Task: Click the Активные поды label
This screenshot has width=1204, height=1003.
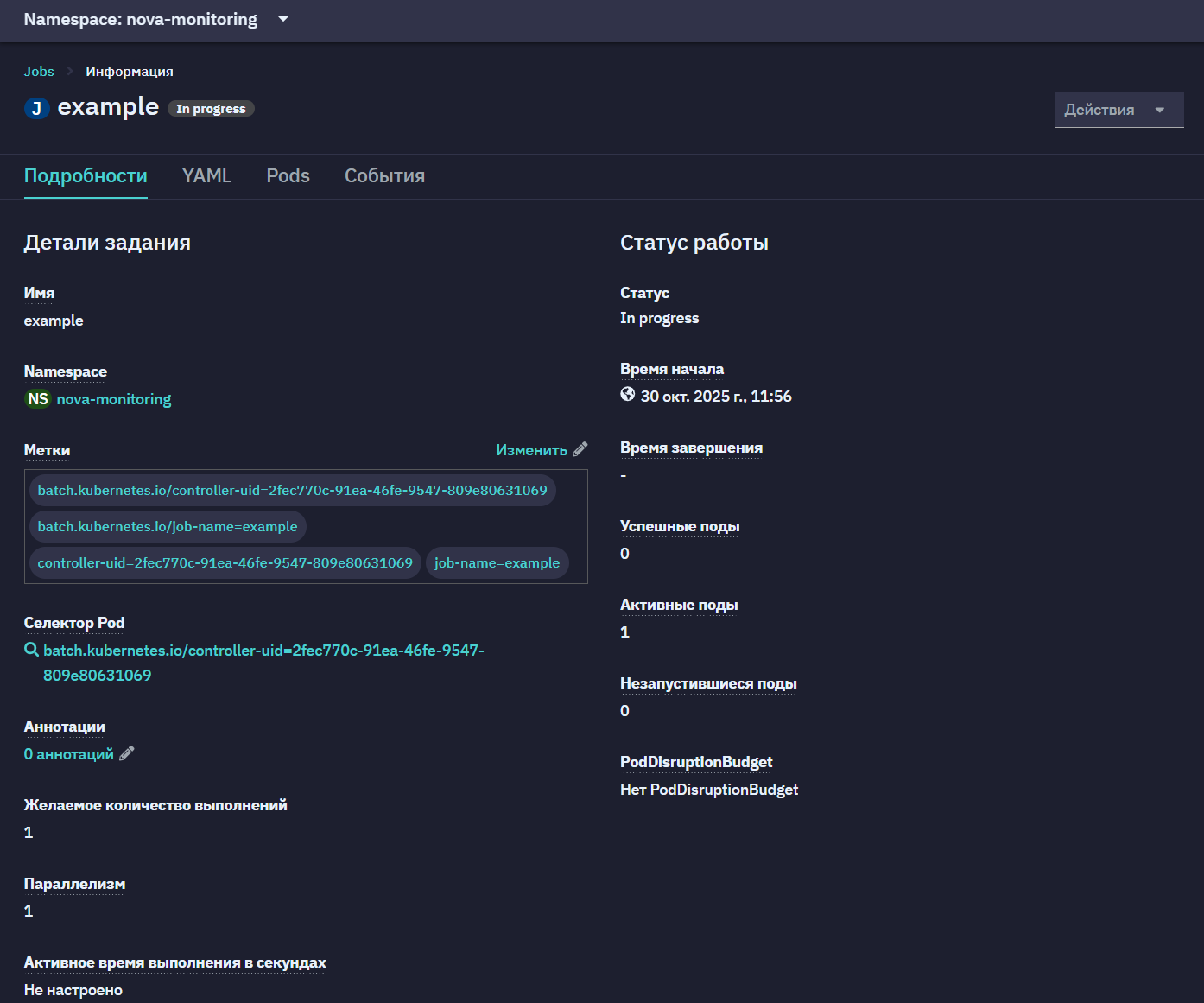Action: pos(679,605)
